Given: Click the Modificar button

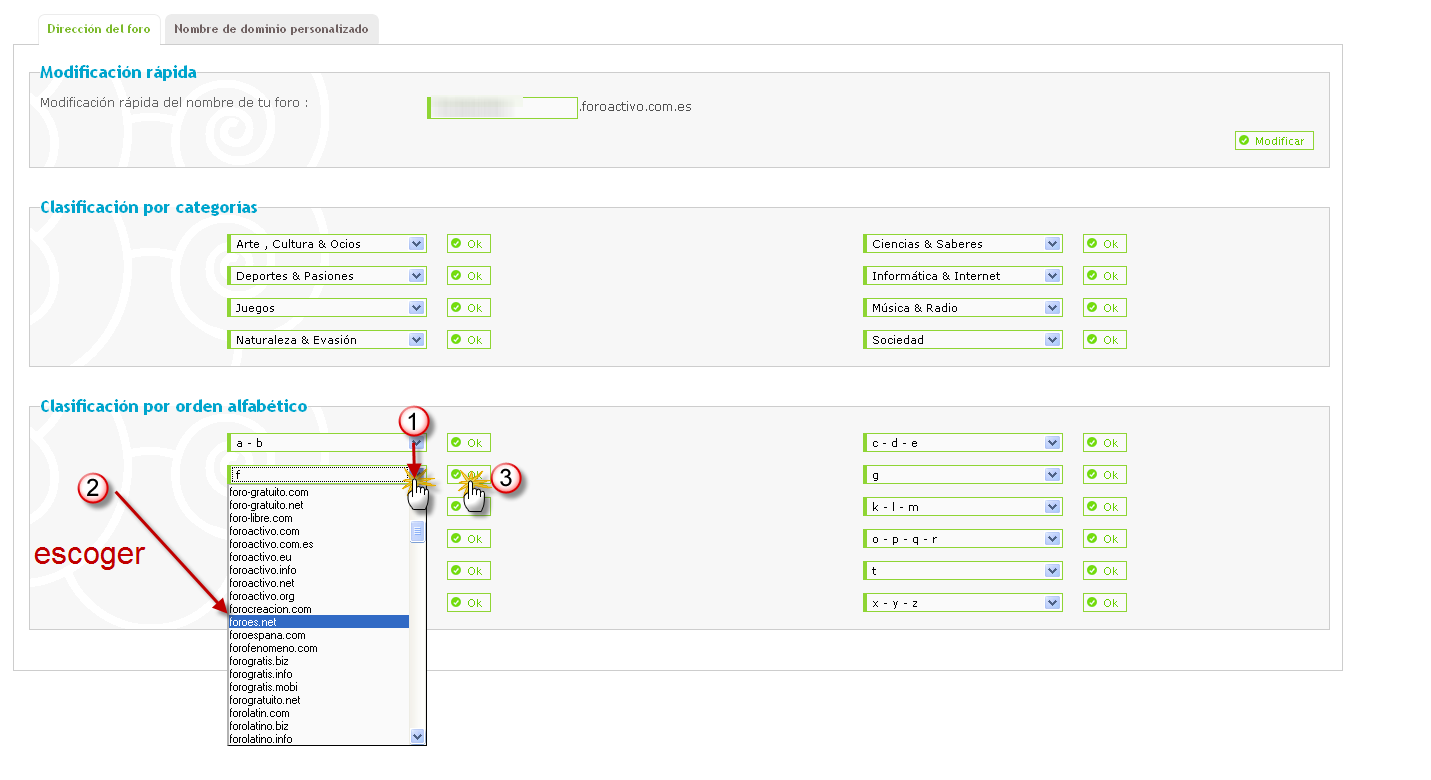Looking at the screenshot, I should [1274, 141].
